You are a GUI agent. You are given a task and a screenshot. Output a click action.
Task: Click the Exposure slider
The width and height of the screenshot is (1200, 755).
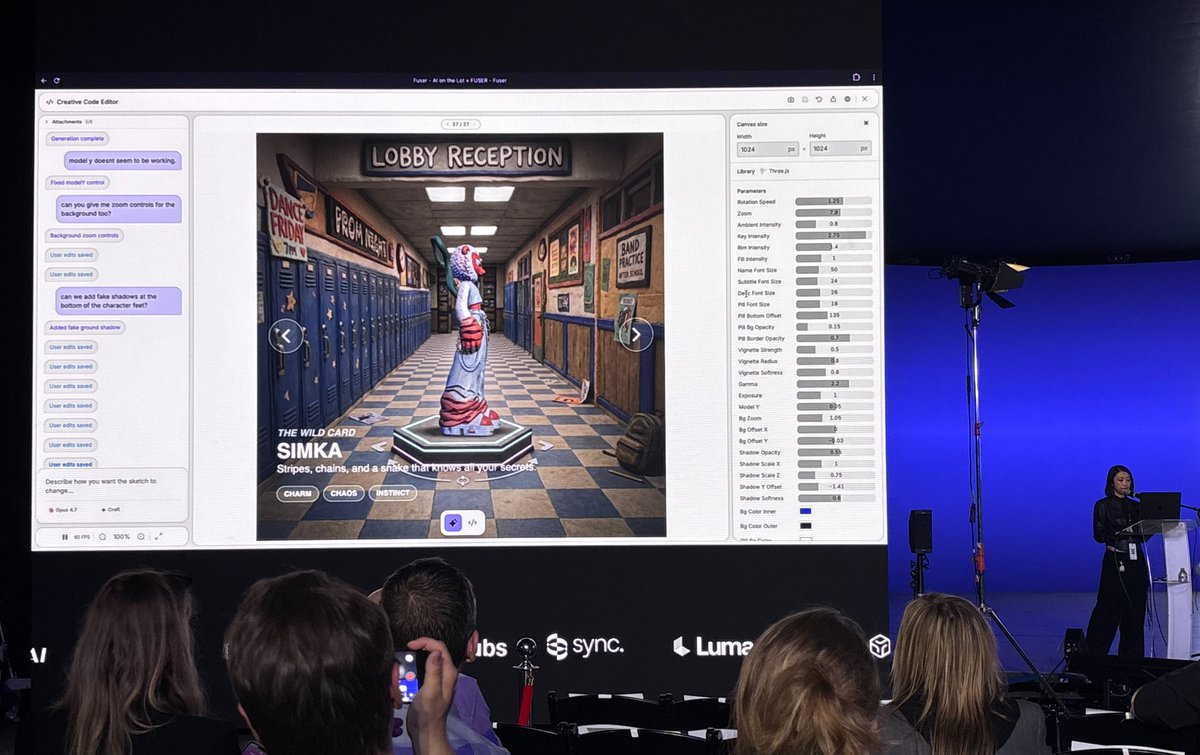point(834,395)
